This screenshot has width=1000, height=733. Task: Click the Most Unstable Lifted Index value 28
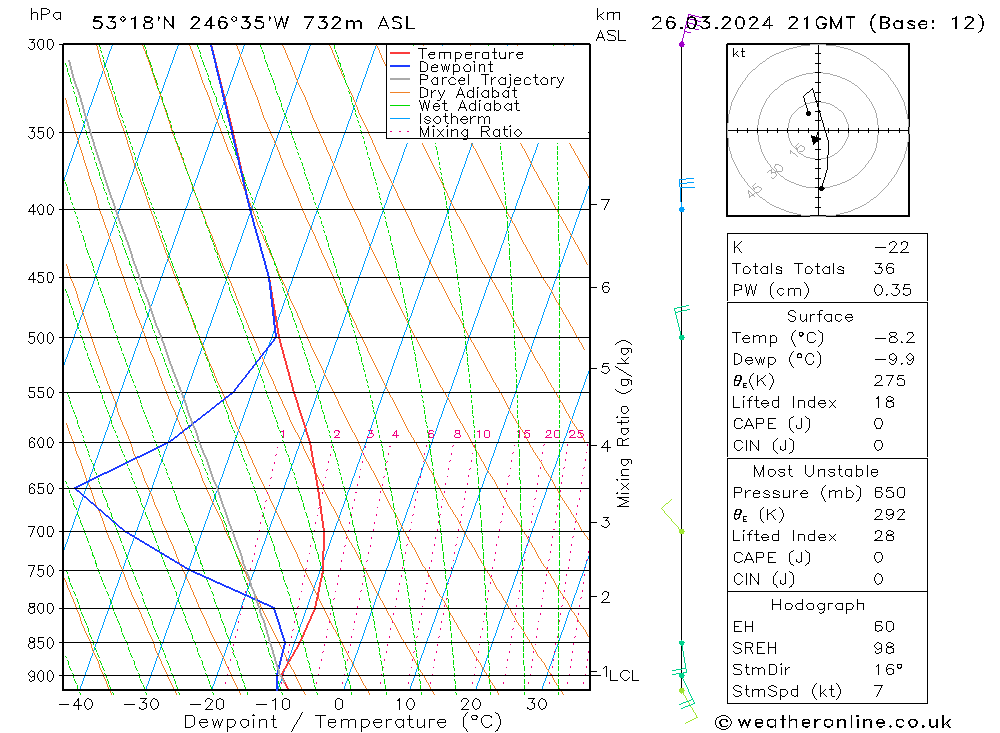coord(884,536)
